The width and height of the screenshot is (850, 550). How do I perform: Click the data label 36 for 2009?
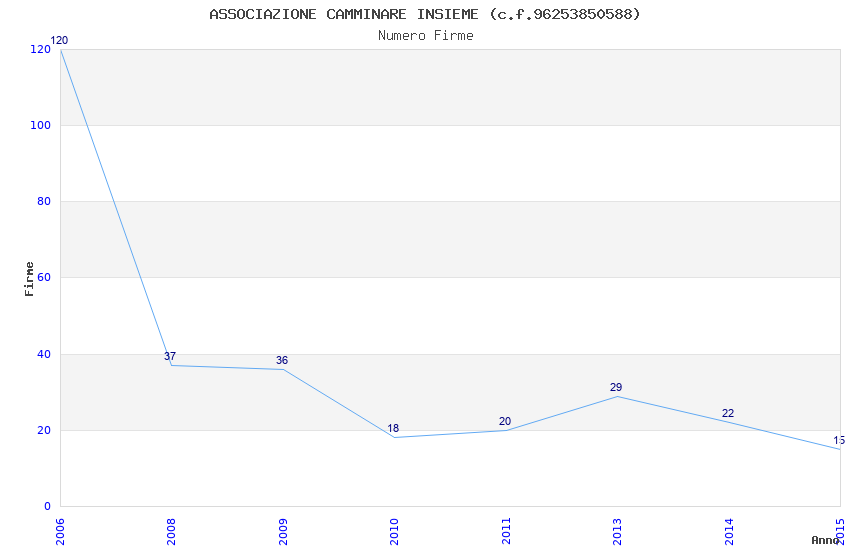click(282, 360)
